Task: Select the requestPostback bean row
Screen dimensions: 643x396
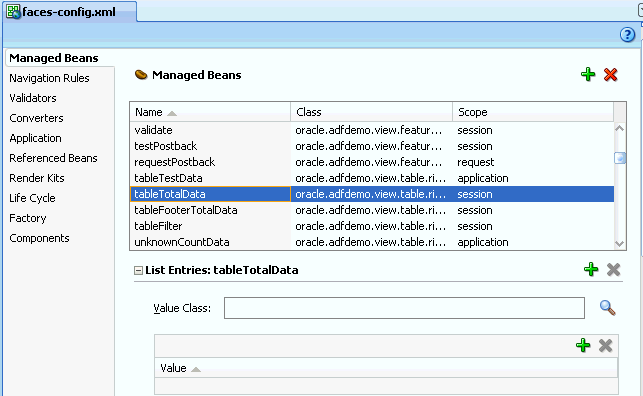Action: pyautogui.click(x=372, y=162)
